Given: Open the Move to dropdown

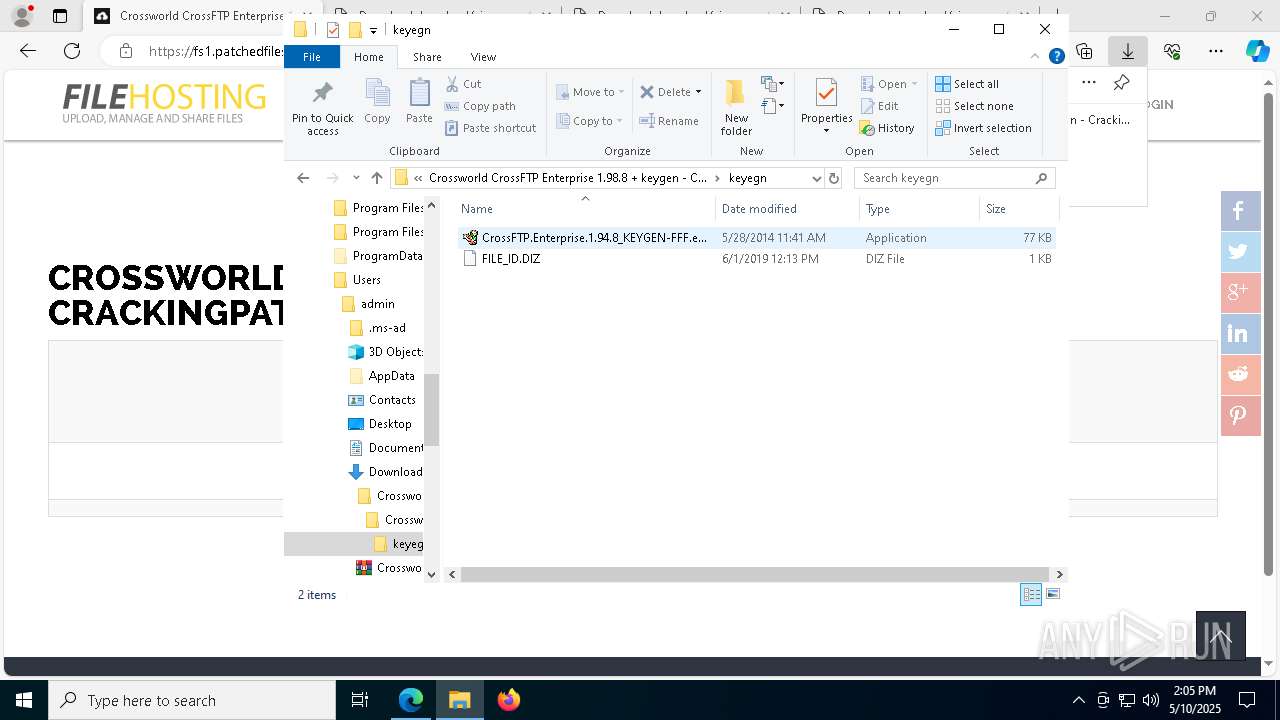Looking at the screenshot, I should (x=590, y=92).
